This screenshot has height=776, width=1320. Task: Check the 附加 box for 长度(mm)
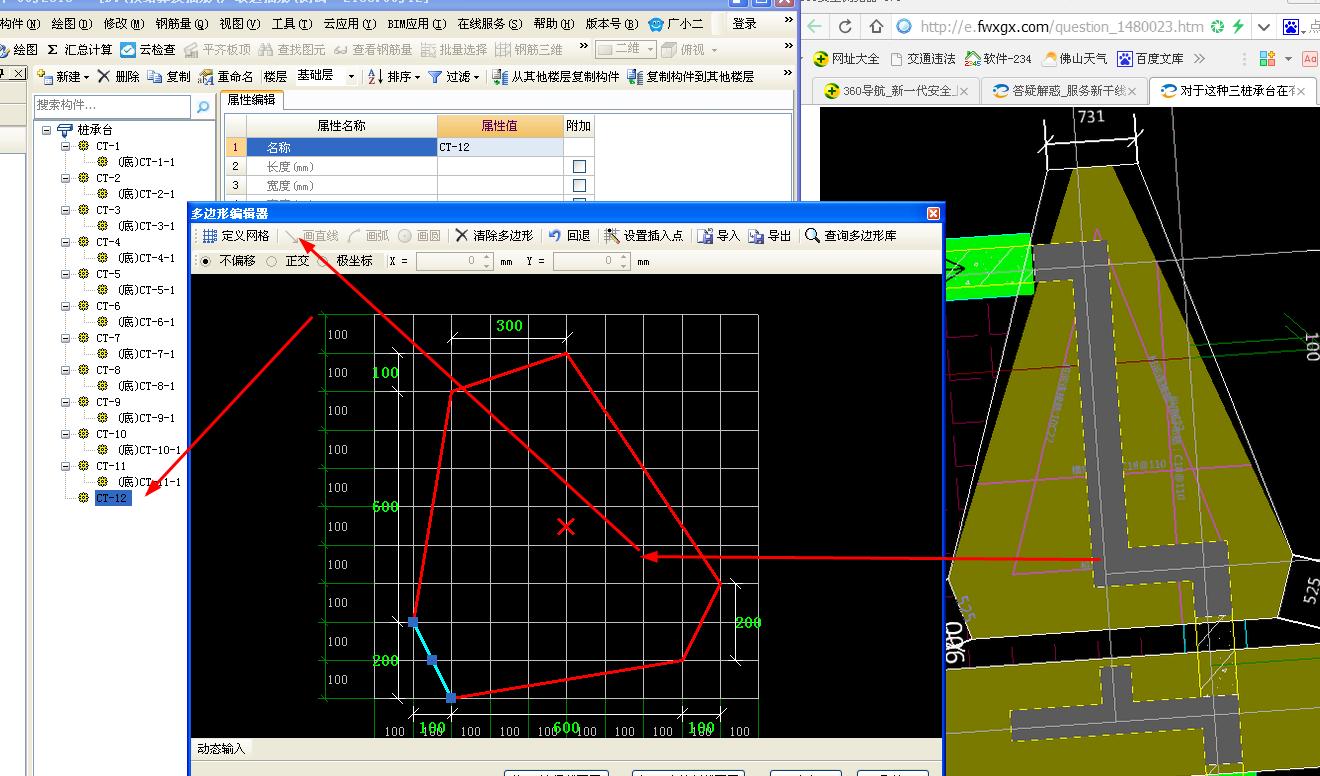click(x=579, y=166)
